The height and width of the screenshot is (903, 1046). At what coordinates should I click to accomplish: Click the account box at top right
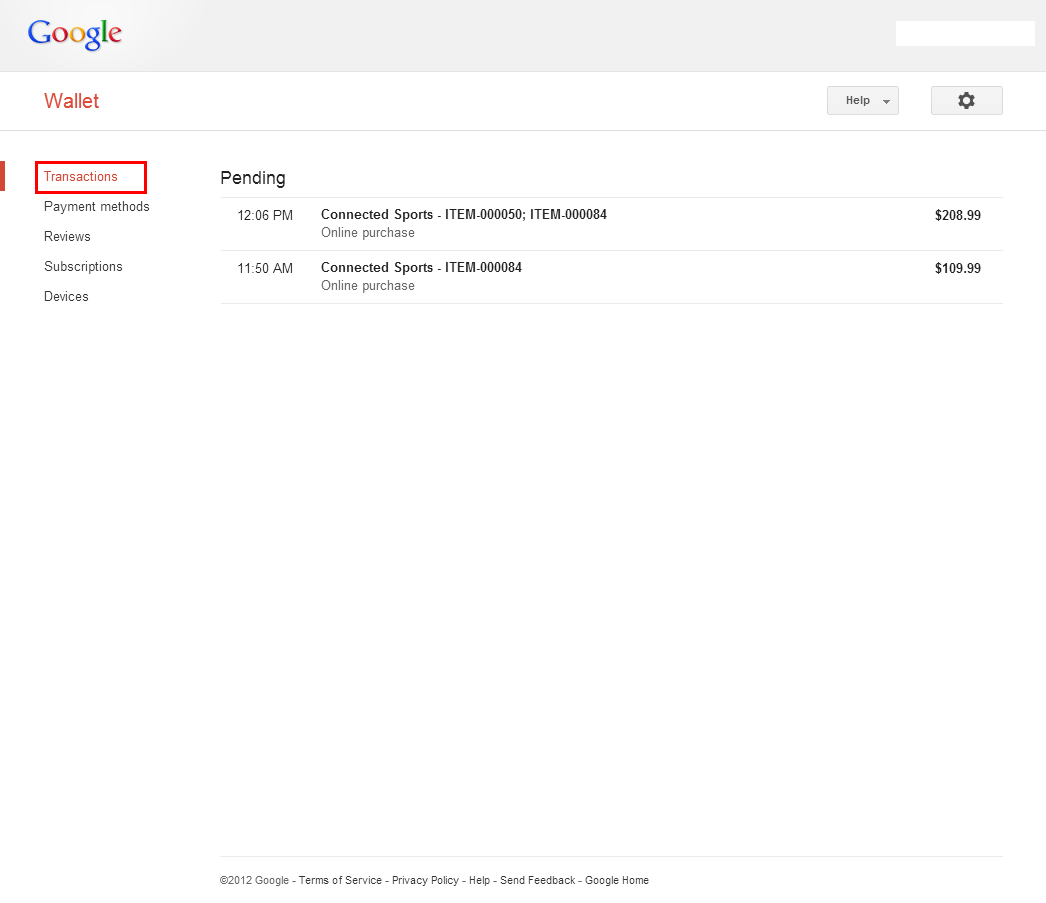(965, 33)
